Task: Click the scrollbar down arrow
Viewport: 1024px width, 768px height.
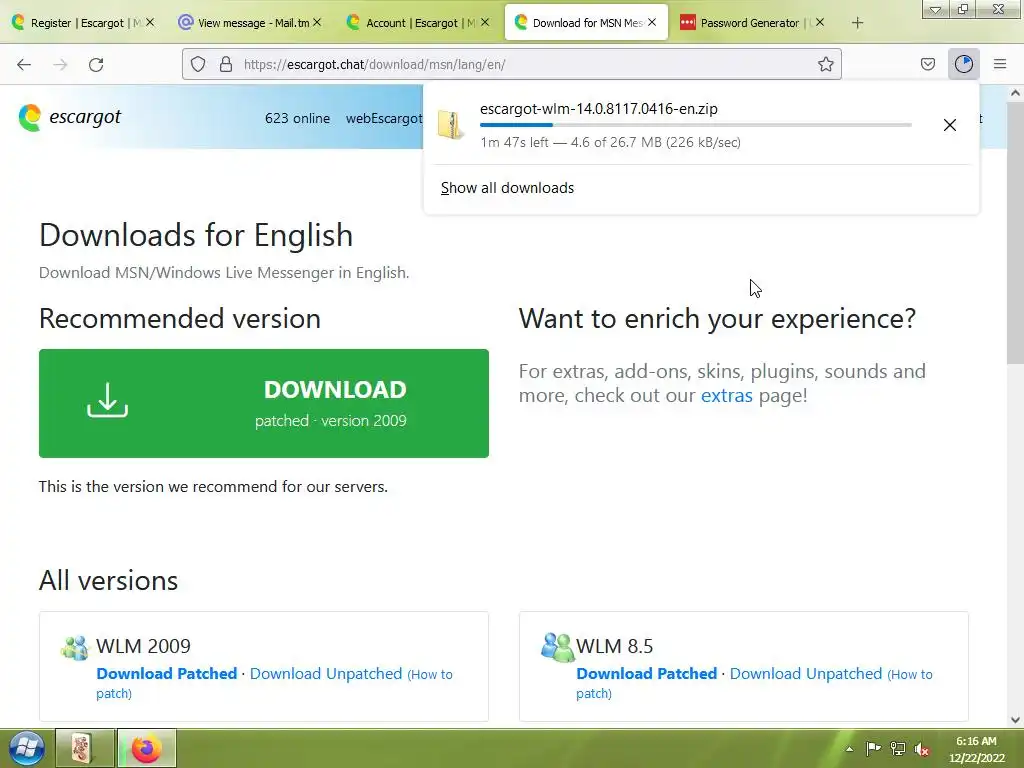Action: click(x=1015, y=720)
